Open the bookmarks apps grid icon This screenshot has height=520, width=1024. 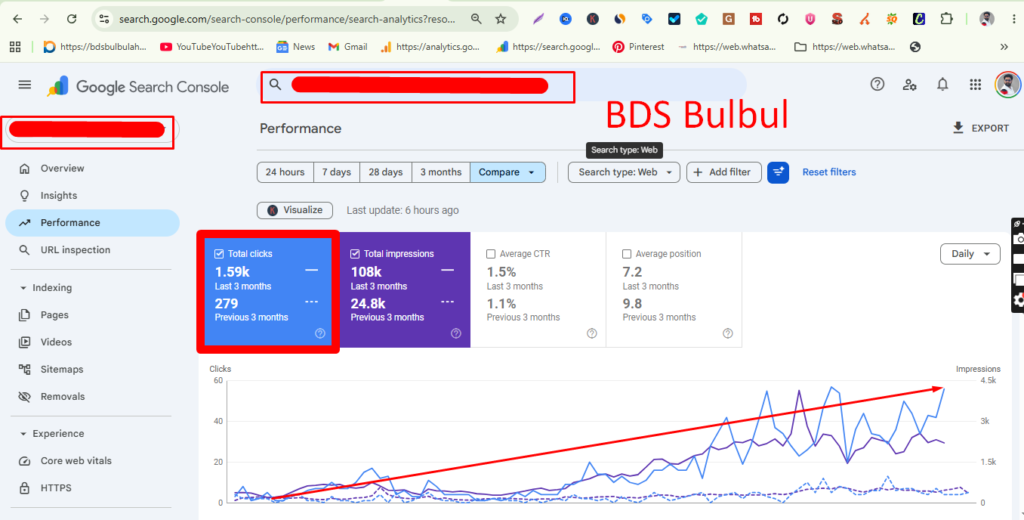pos(15,47)
